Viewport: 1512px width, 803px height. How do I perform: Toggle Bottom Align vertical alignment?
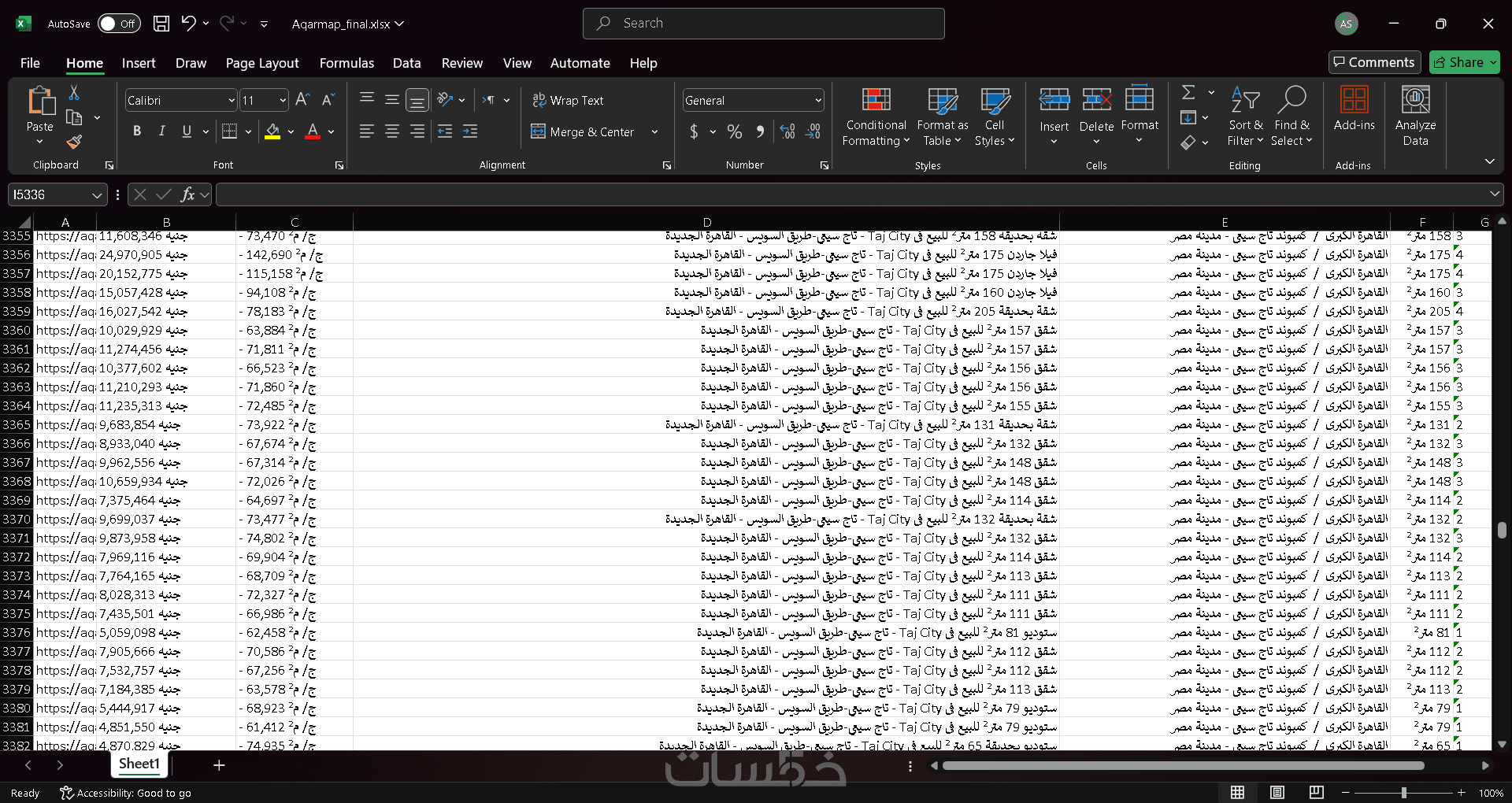[417, 100]
